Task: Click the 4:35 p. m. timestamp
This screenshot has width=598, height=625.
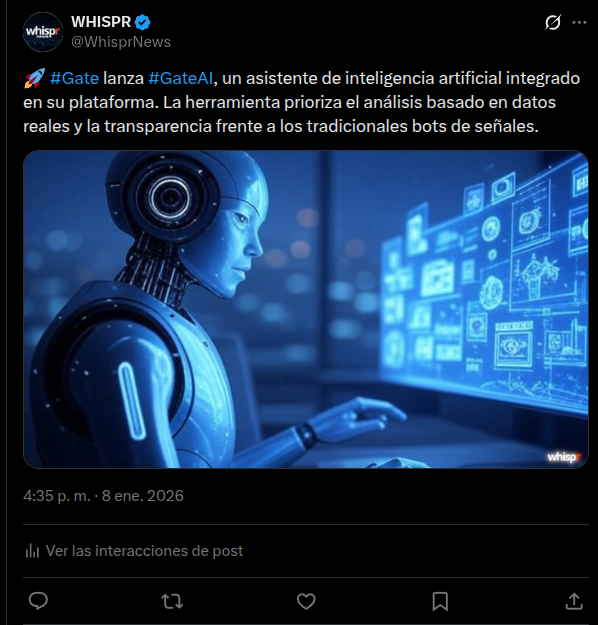Action: point(57,496)
